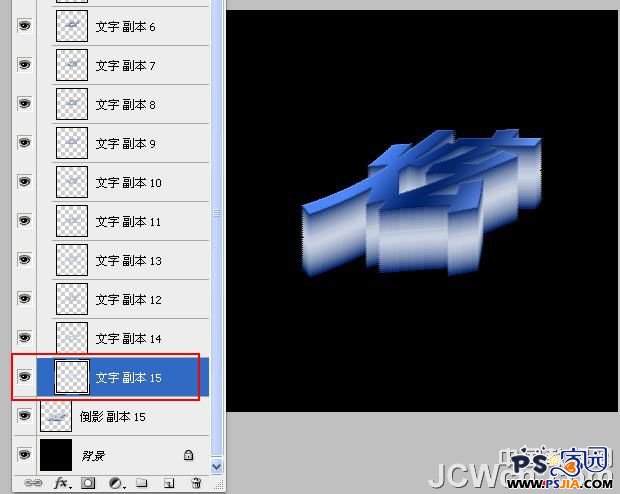Hide layer 文字 副本 8
The image size is (620, 494).
(25, 104)
